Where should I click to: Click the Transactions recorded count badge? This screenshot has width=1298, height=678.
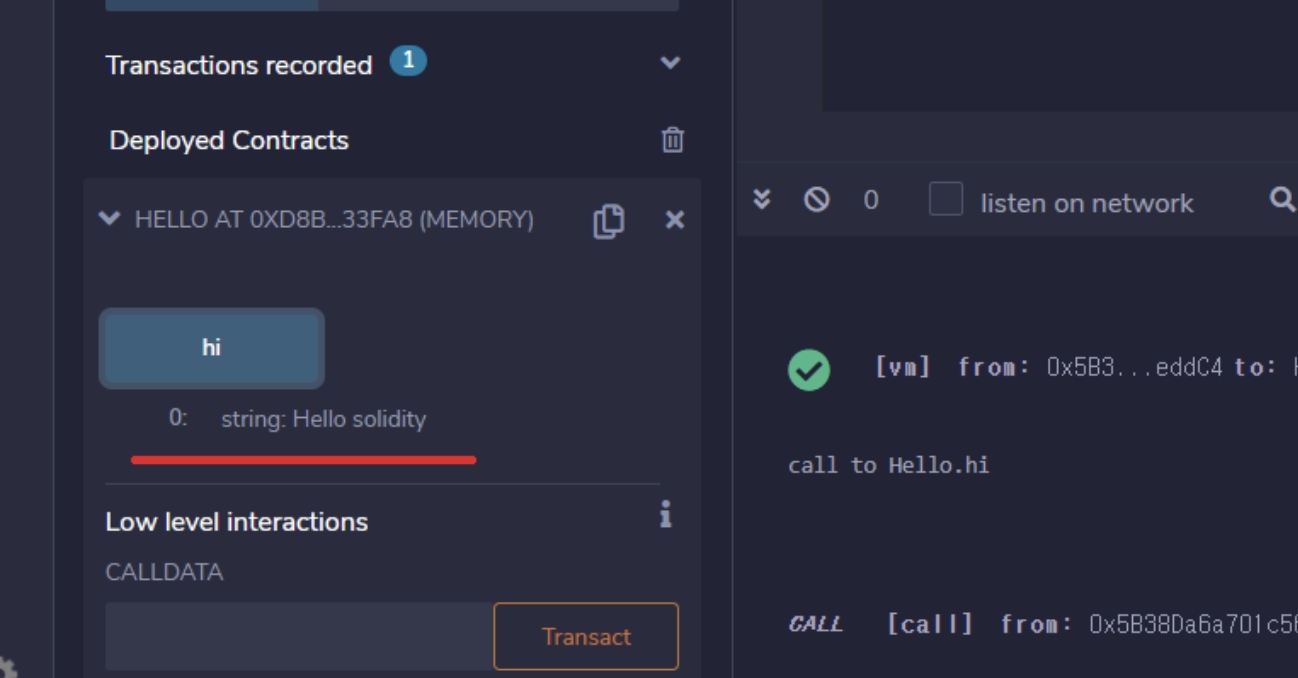408,62
